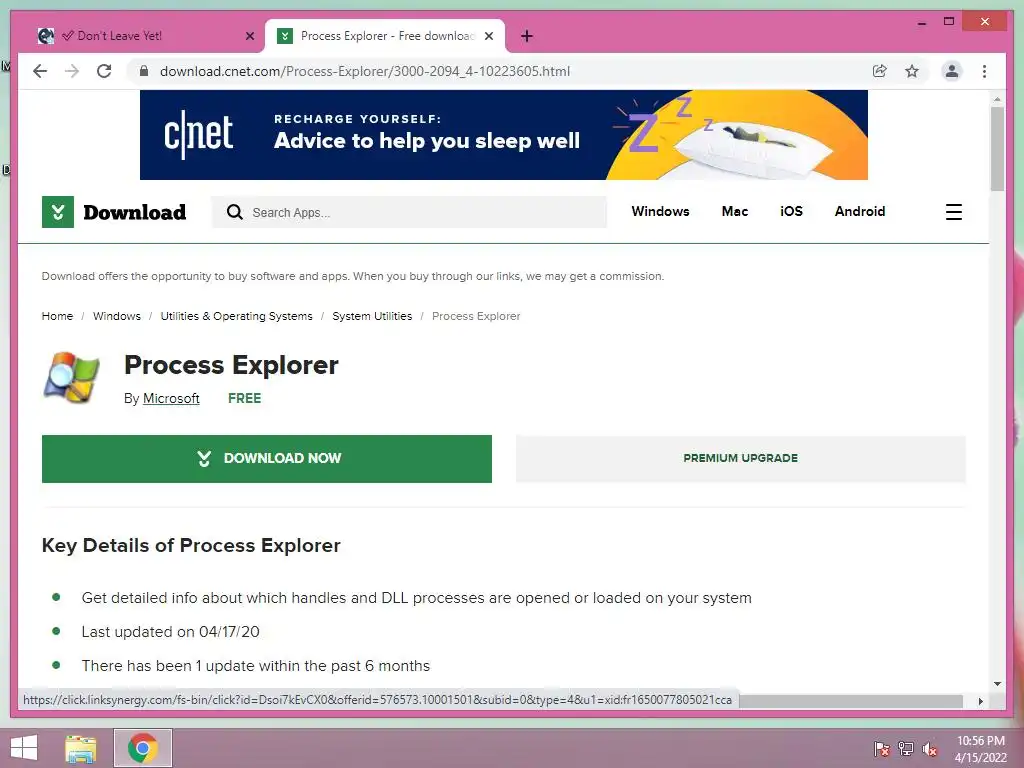Click the FREE price label

[244, 398]
